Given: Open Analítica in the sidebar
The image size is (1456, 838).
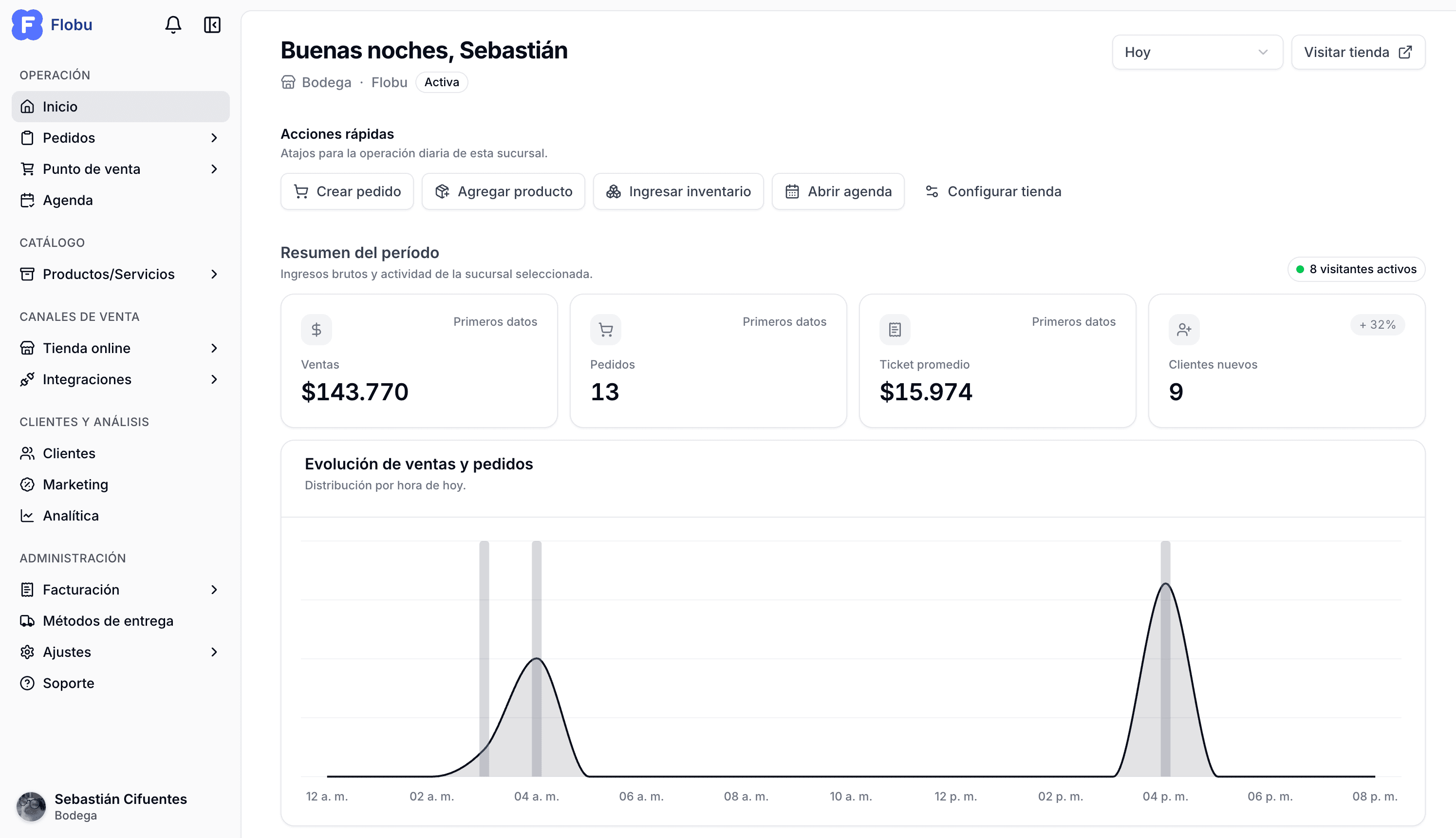Looking at the screenshot, I should [120, 516].
